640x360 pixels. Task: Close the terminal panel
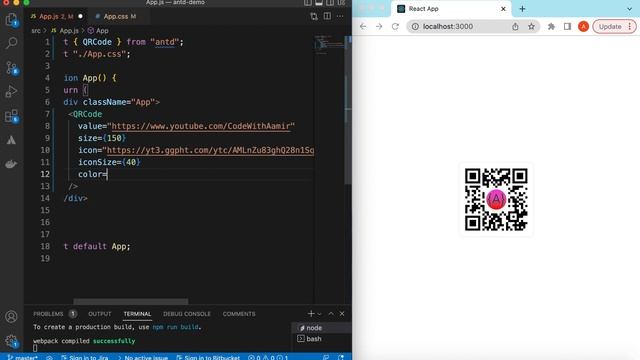pos(342,313)
